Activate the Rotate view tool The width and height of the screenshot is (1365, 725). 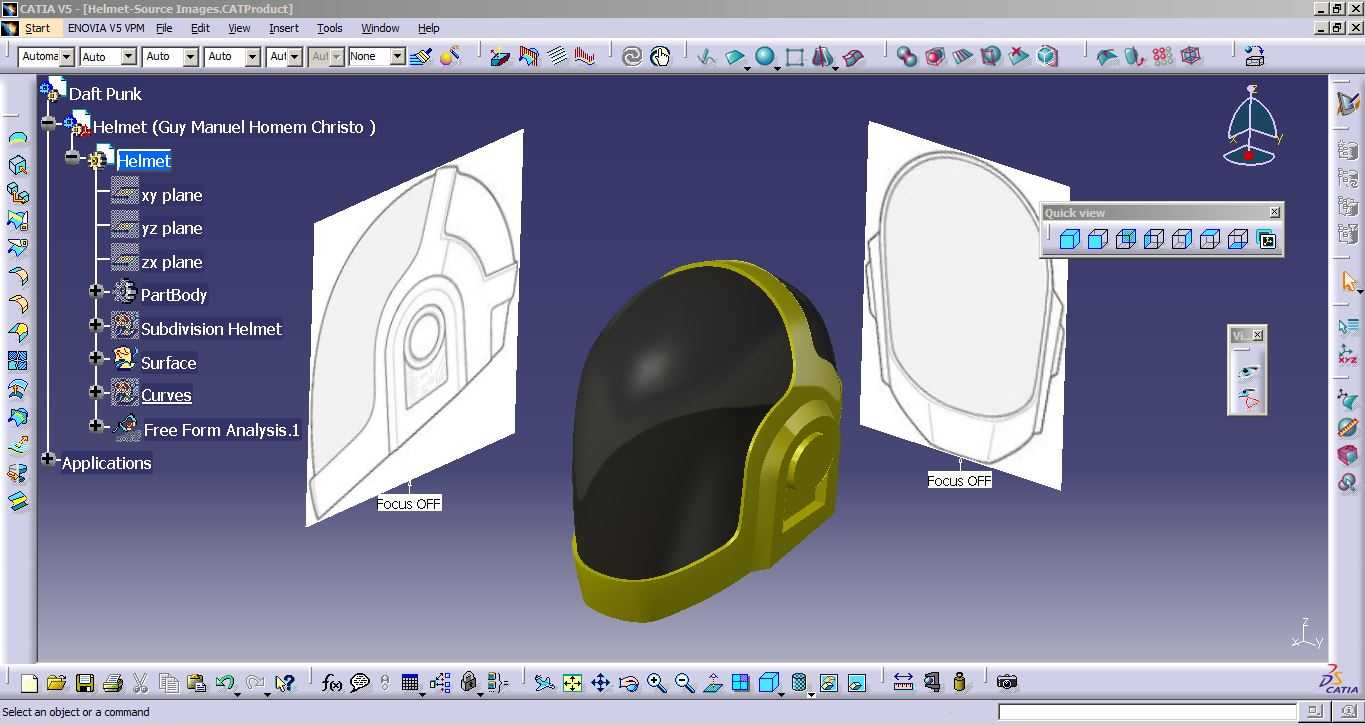[x=628, y=683]
